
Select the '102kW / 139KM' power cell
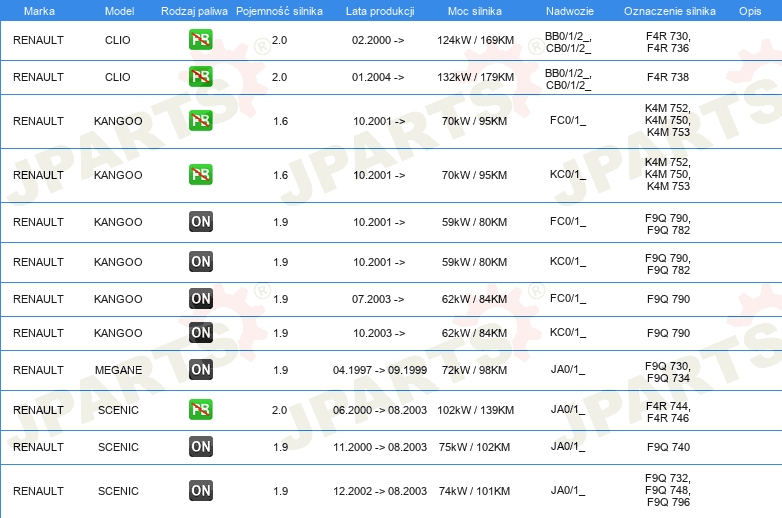(475, 410)
